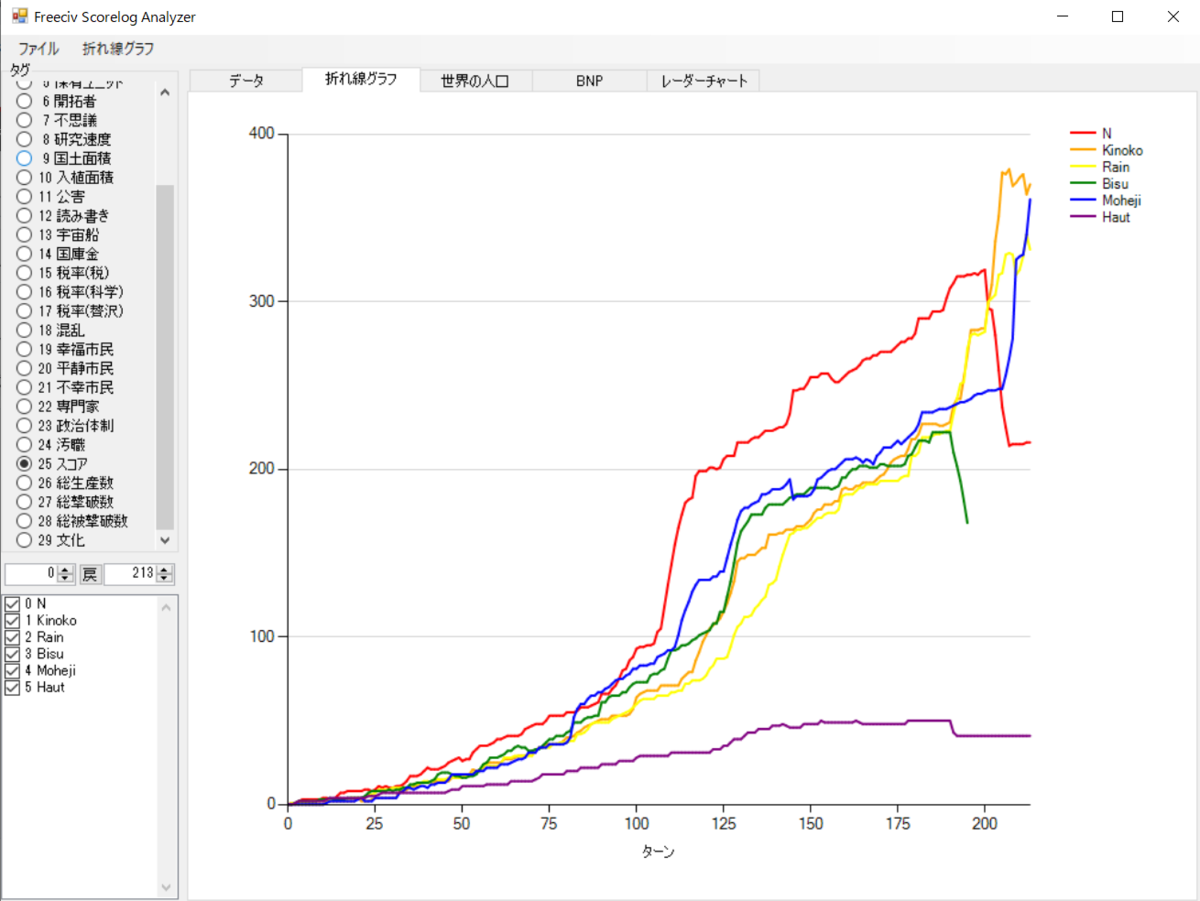Click the purple Haut legend swatch

pos(1083,217)
